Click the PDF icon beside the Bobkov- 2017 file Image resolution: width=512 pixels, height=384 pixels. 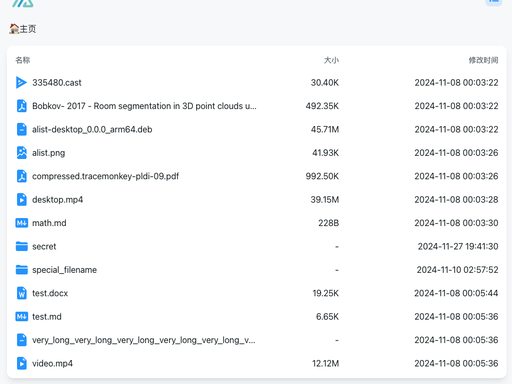(22, 106)
